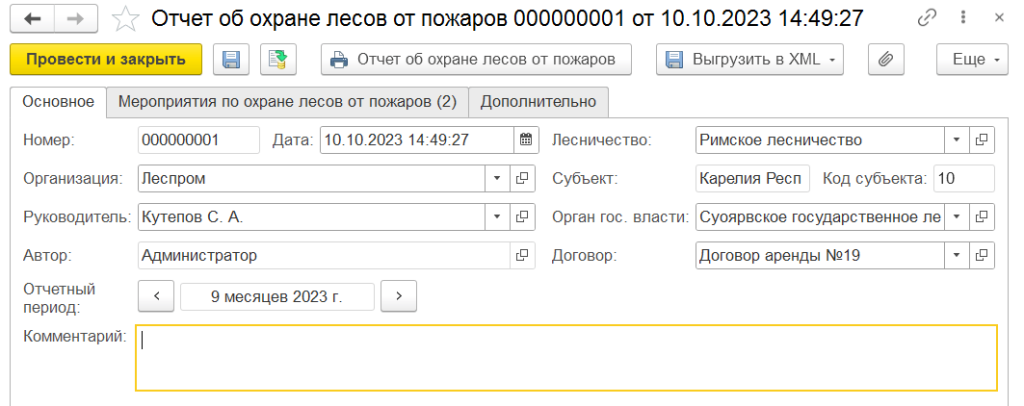The width and height of the screenshot is (1024, 406).
Task: Post document using the green arrow icon
Action: pyautogui.click(x=278, y=59)
